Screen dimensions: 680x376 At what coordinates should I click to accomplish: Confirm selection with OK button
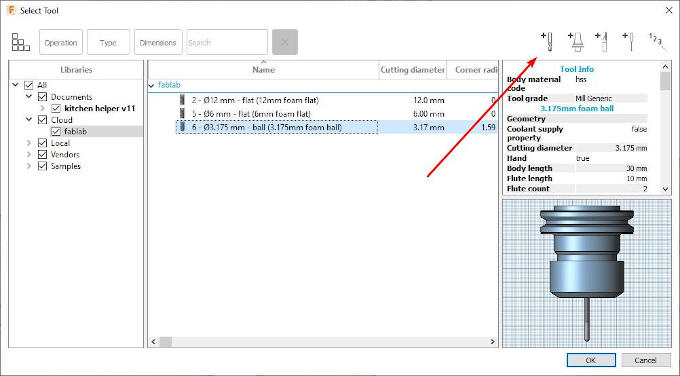click(591, 360)
